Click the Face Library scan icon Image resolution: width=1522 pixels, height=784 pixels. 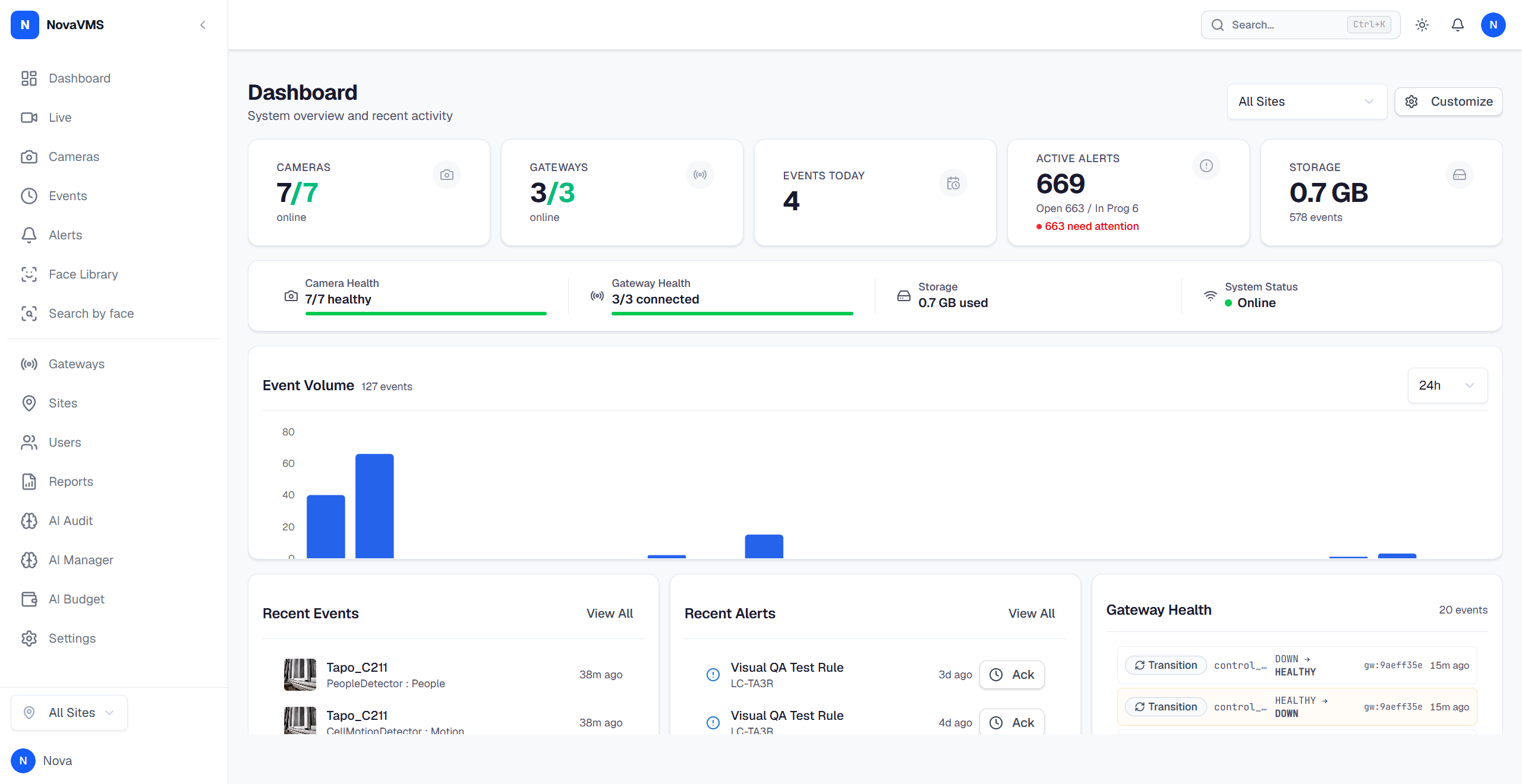[29, 274]
